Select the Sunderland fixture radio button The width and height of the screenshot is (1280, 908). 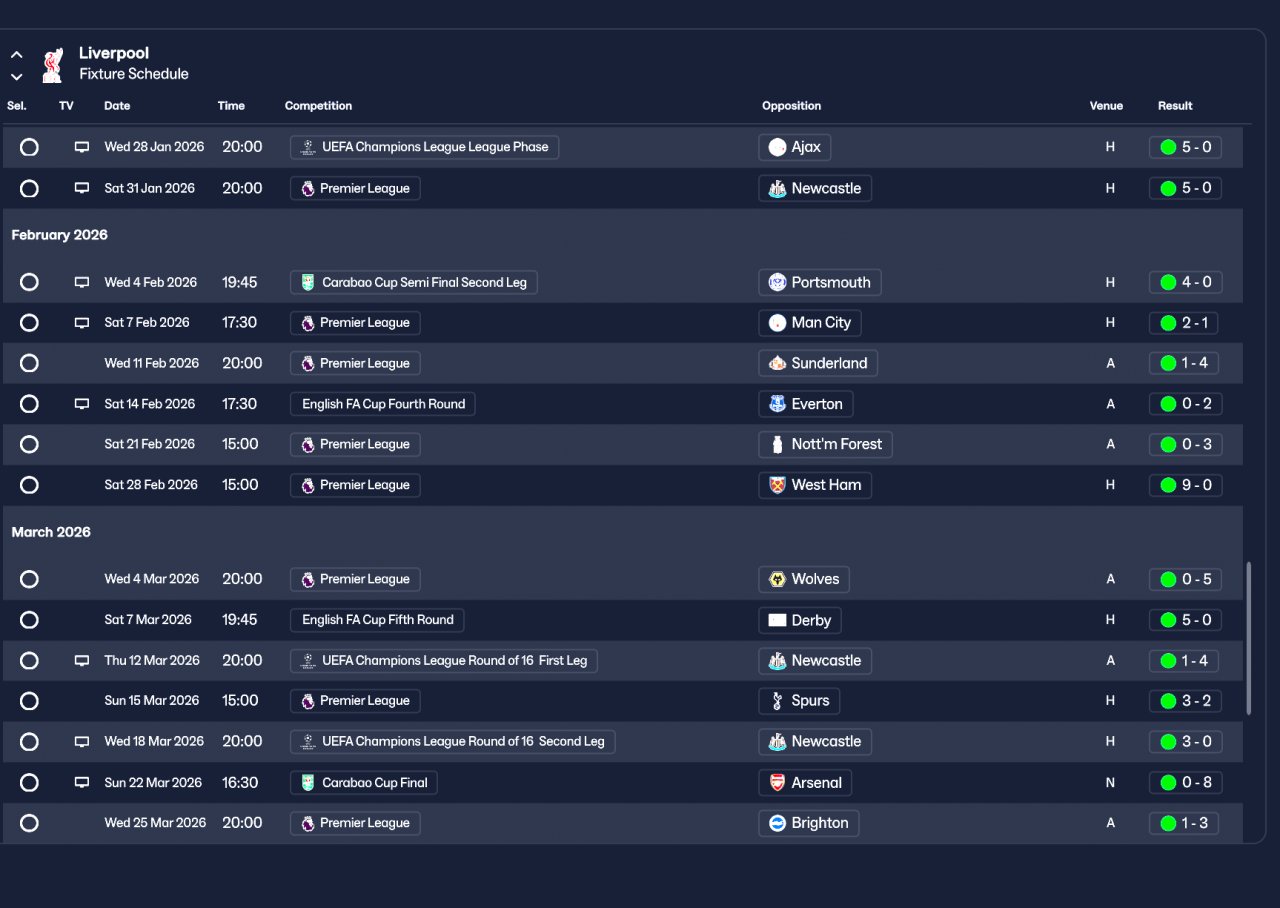29,363
